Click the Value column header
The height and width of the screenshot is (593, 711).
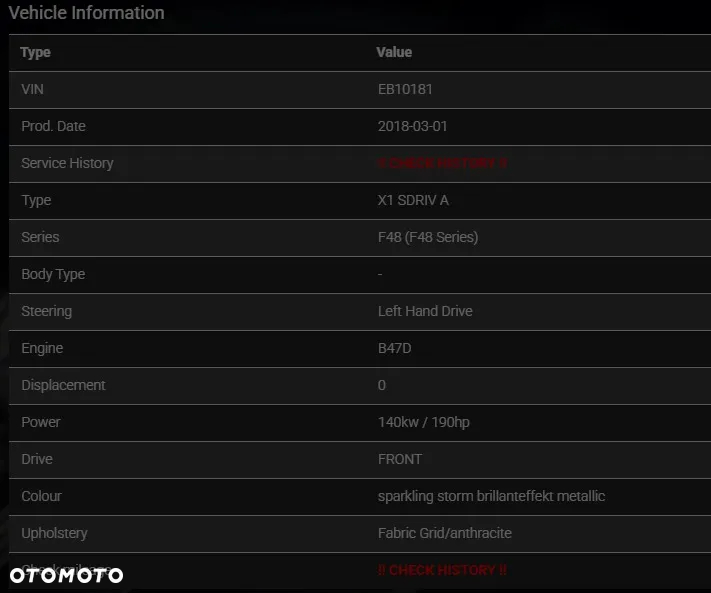tap(394, 52)
